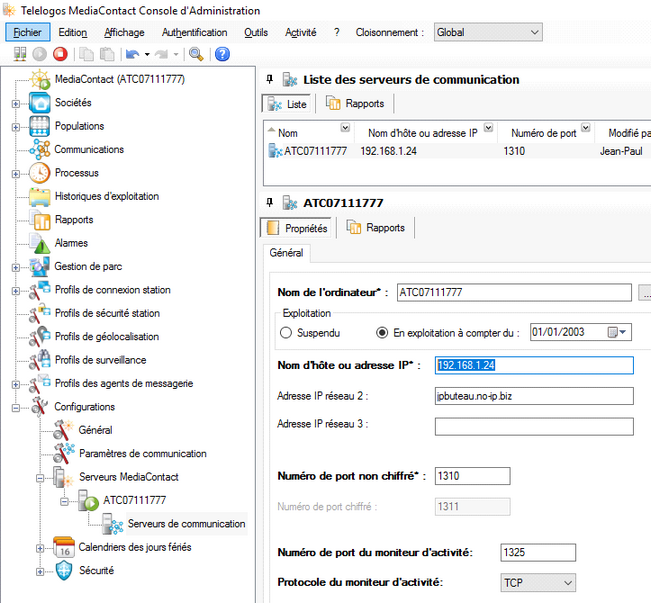Open the Edition menu

[x=73, y=32]
